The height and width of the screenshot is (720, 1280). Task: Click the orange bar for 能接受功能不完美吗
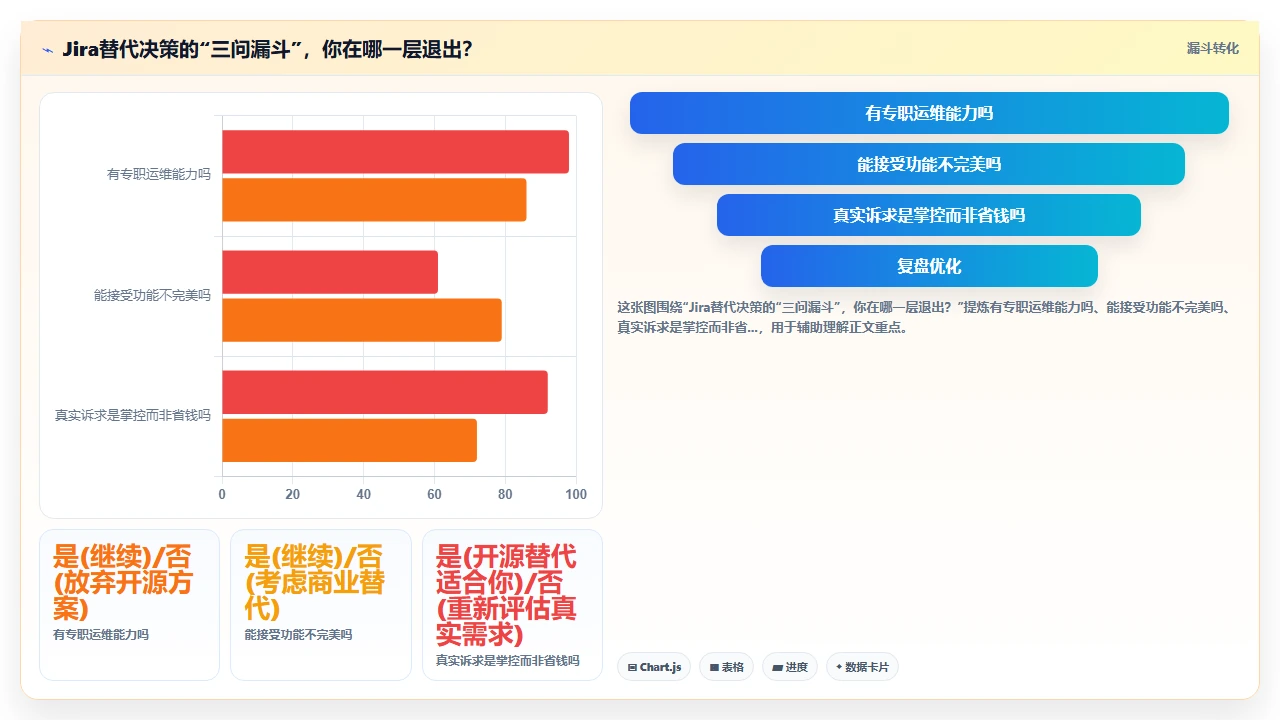(x=362, y=320)
